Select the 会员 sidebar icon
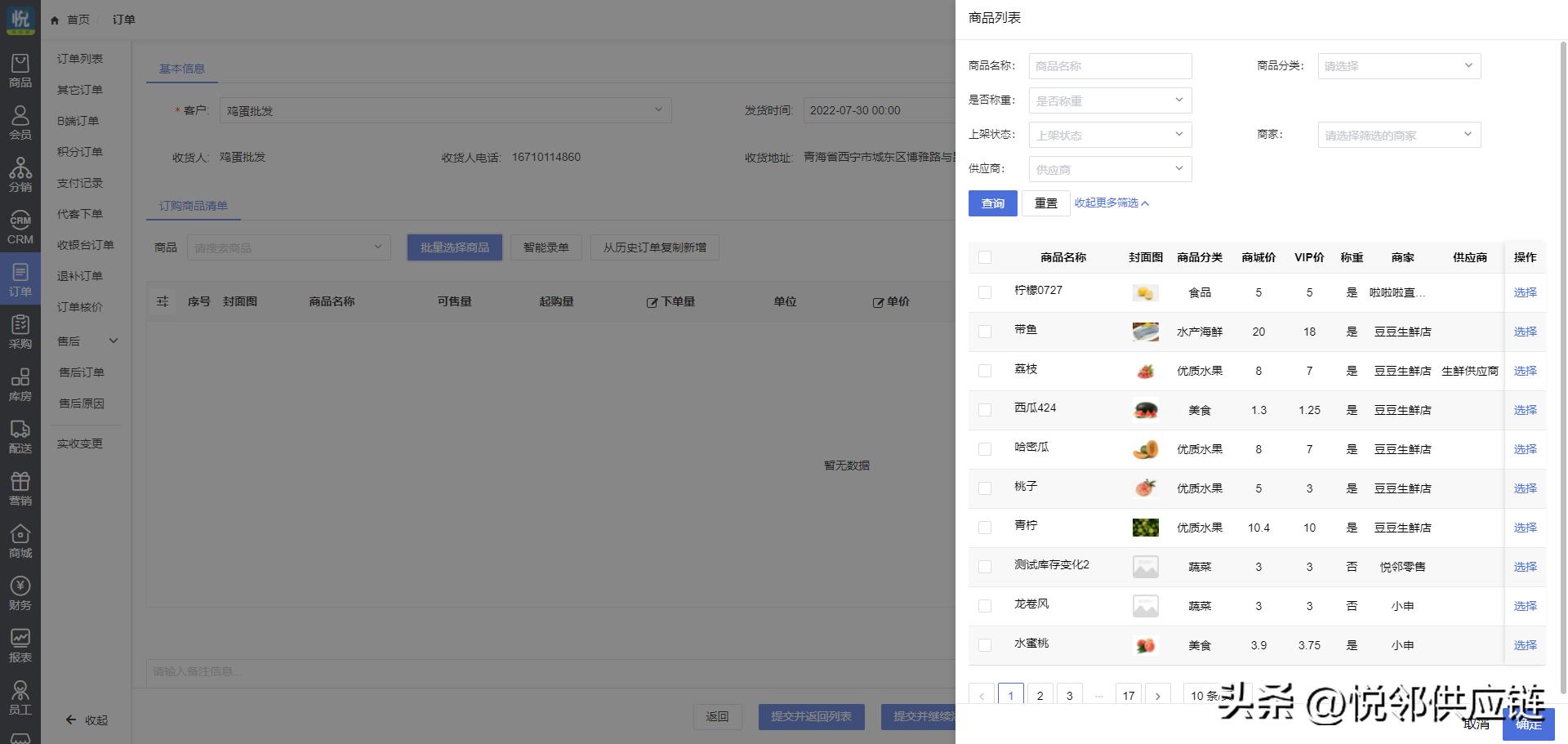This screenshot has height=744, width=1568. [x=20, y=123]
